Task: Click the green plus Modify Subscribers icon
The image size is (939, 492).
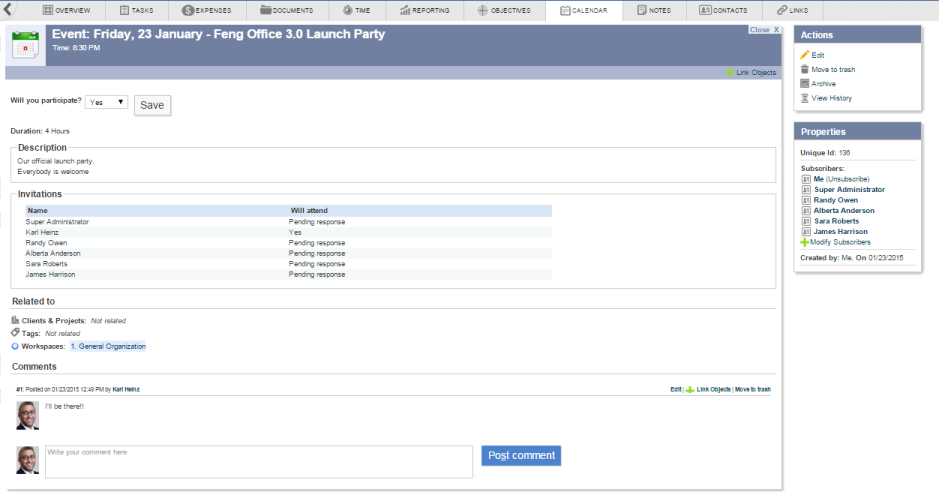Action: (805, 242)
